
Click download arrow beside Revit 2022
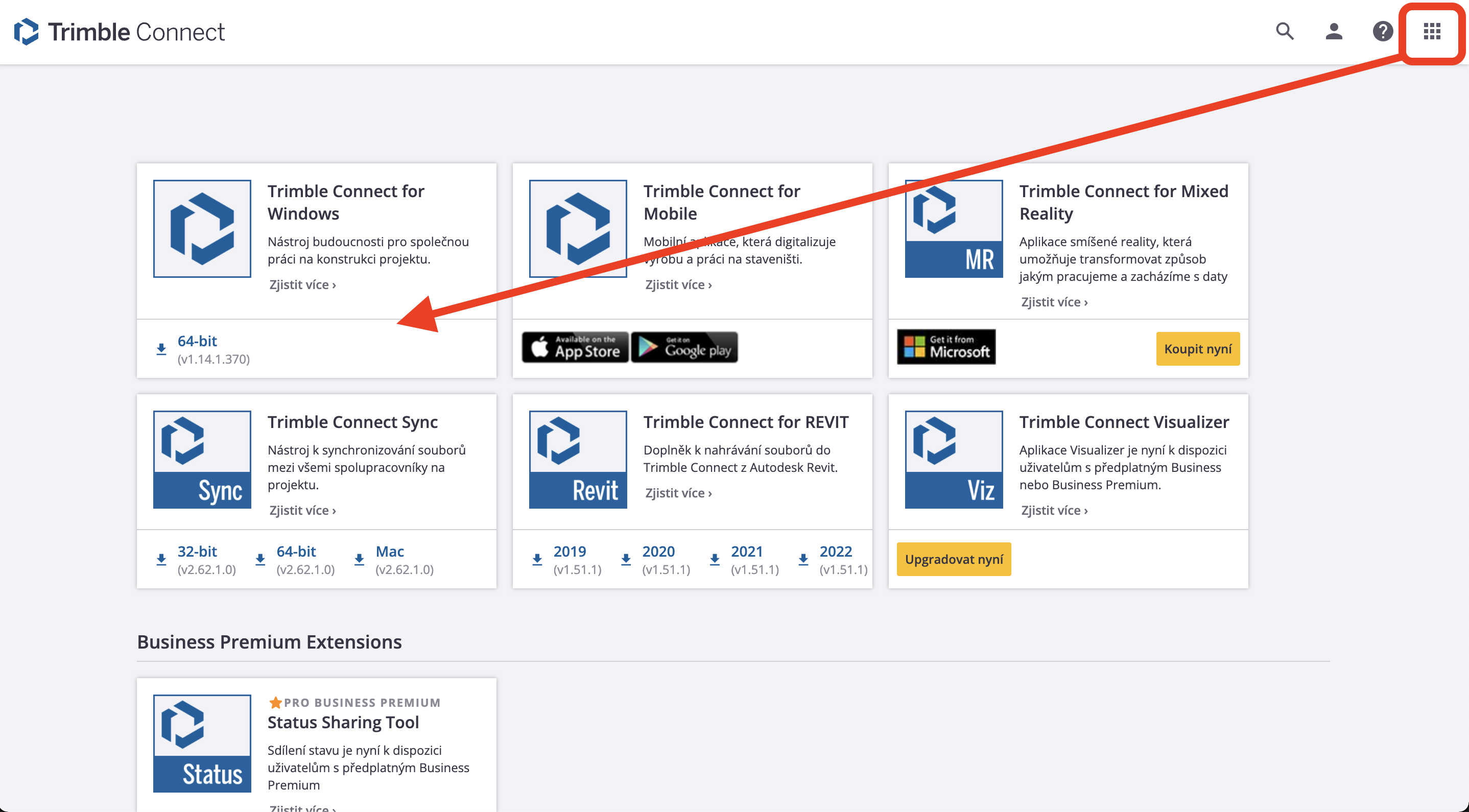(x=803, y=559)
